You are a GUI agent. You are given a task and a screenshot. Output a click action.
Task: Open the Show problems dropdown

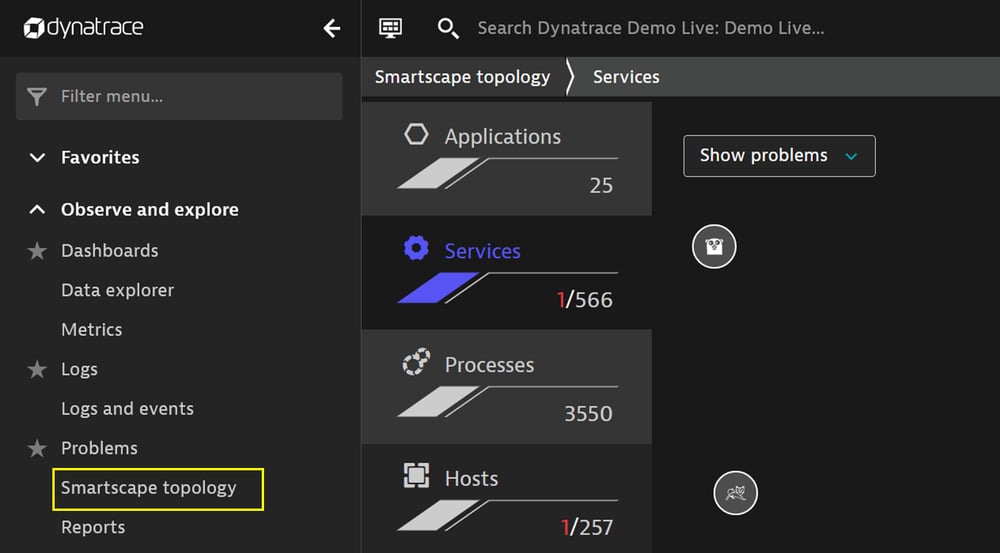tap(779, 156)
